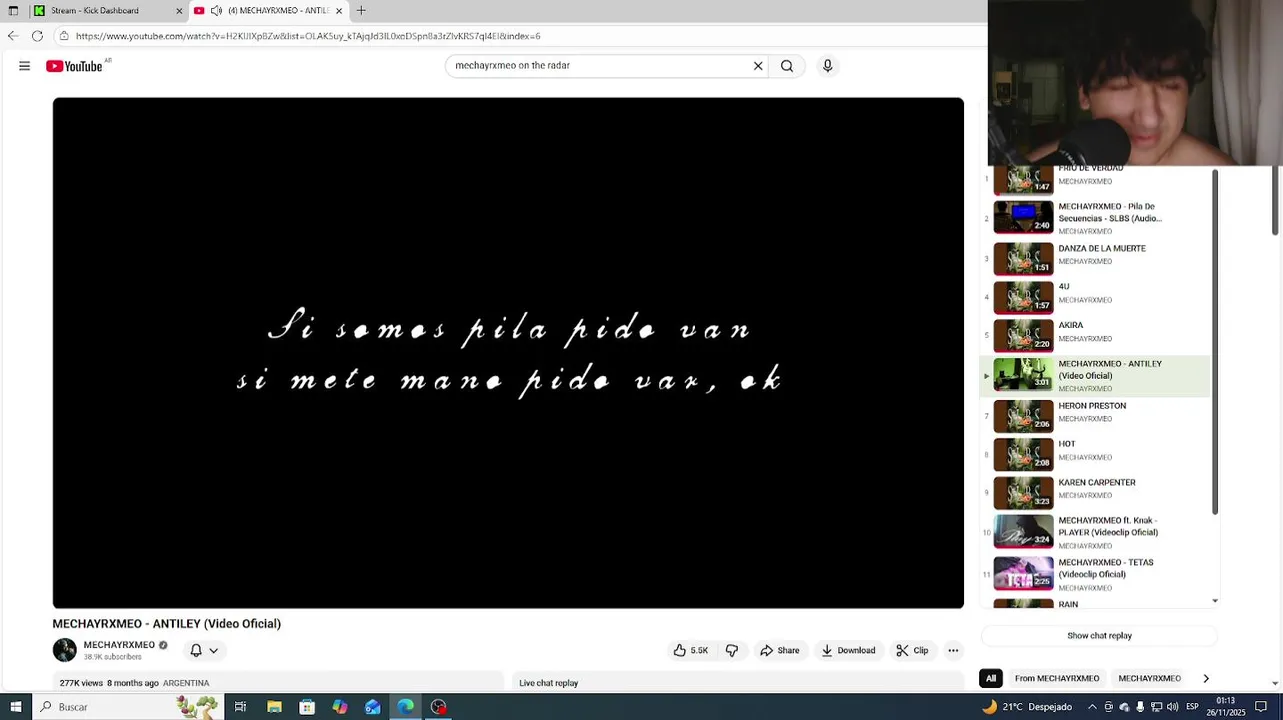Open the ARGENTINA location tag
1283x720 pixels.
186,683
